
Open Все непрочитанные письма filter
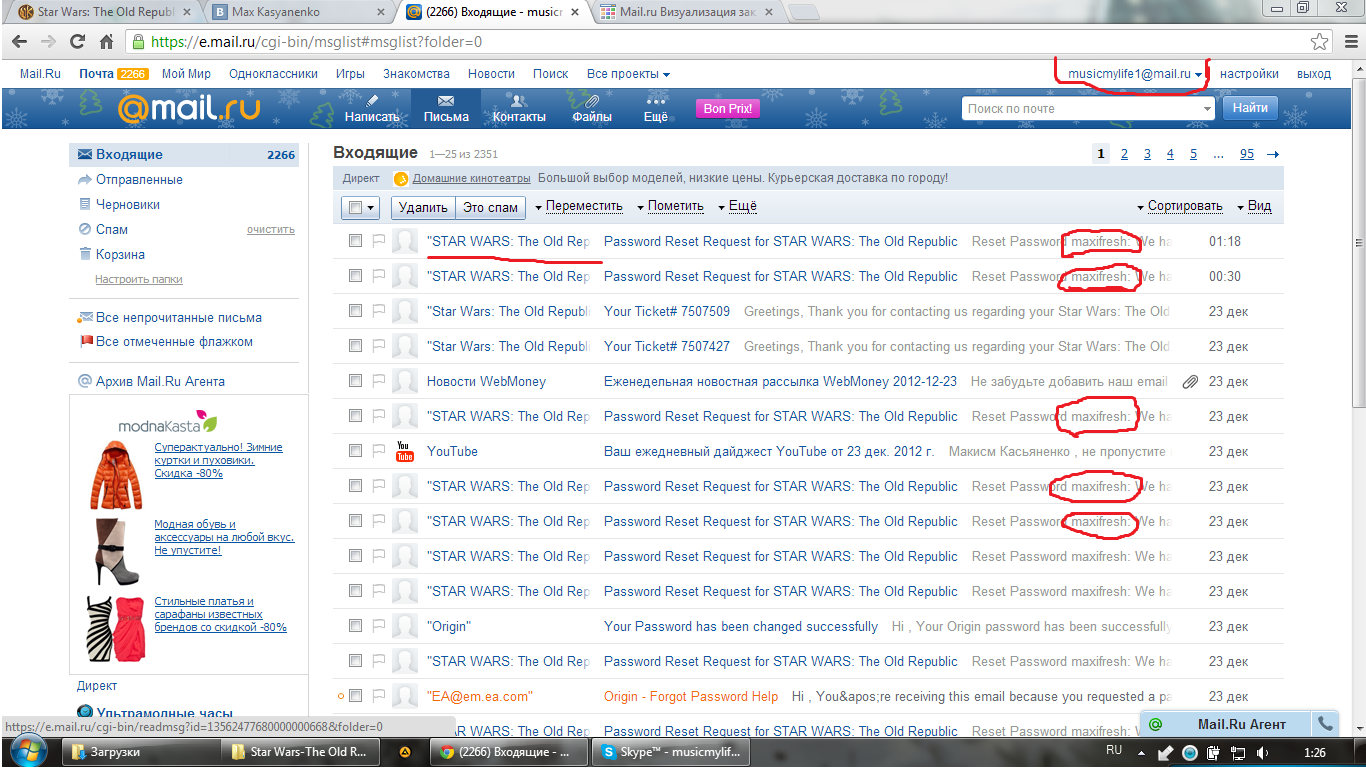click(x=179, y=317)
